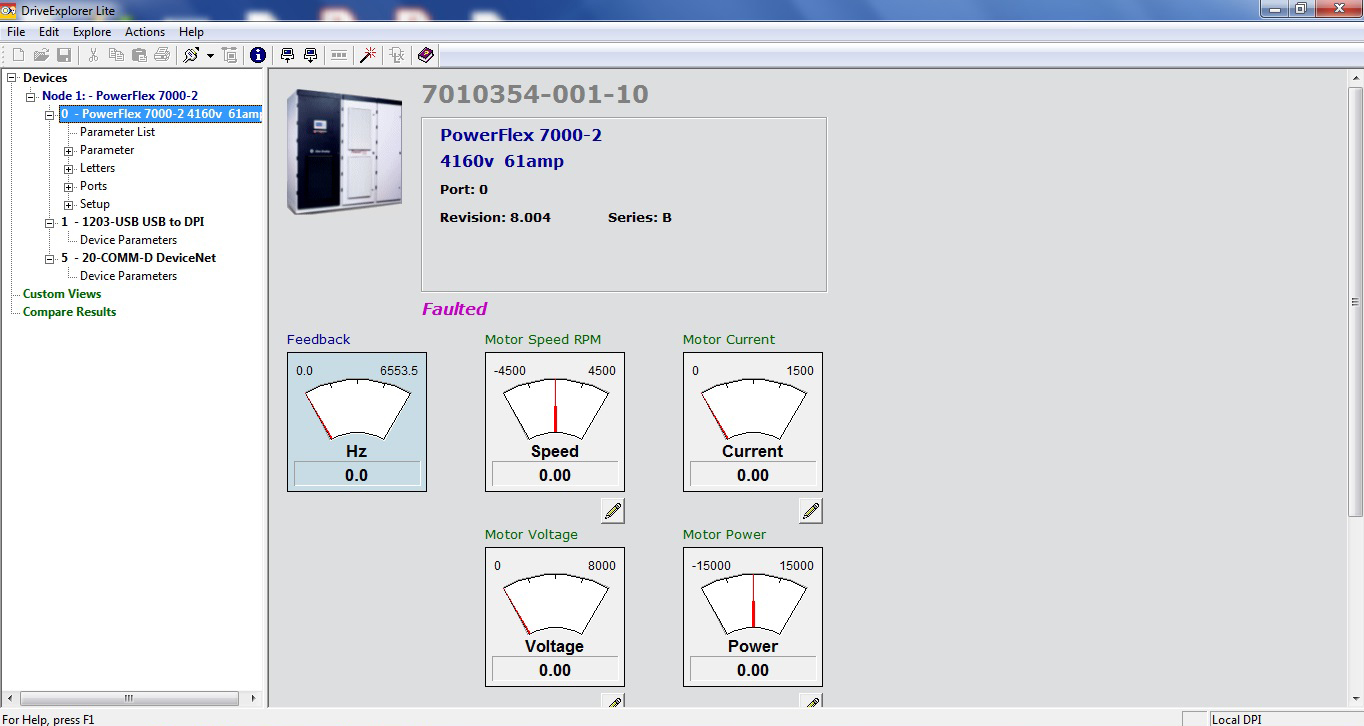This screenshot has width=1364, height=726.
Task: Click the Setup tree label
Action: coord(95,204)
